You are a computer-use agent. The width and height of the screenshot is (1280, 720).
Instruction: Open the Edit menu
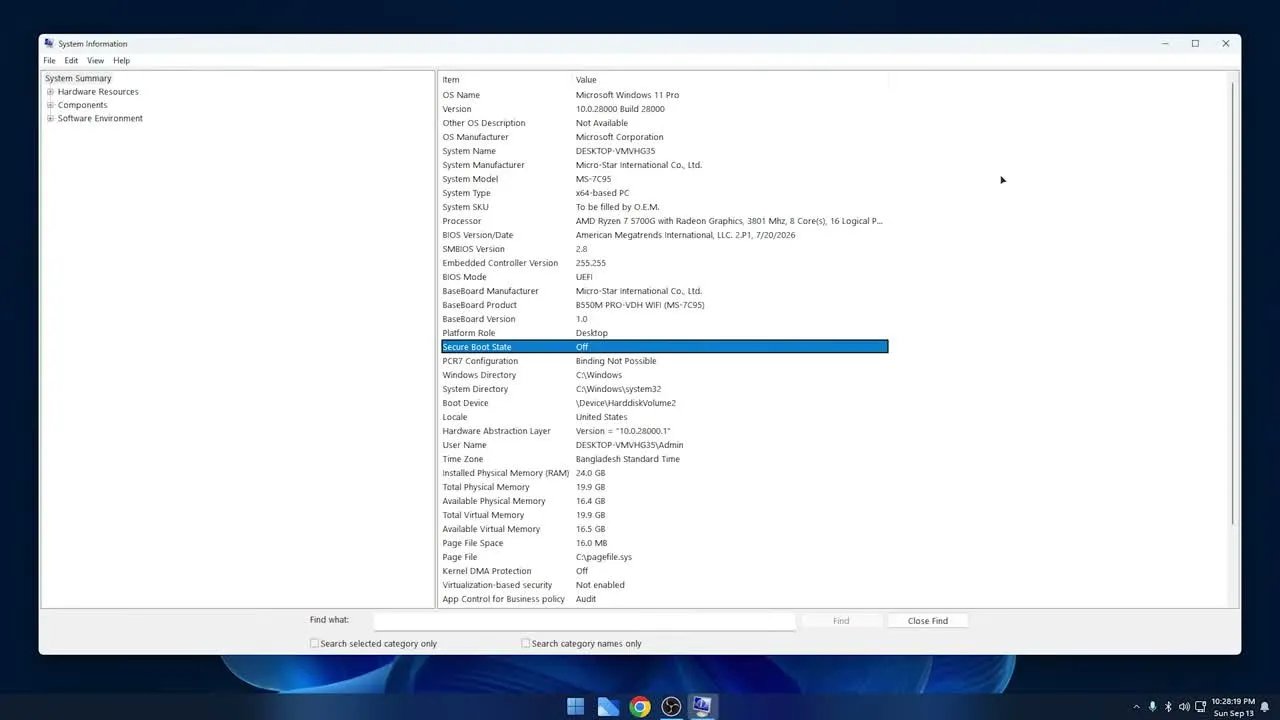[x=71, y=61]
